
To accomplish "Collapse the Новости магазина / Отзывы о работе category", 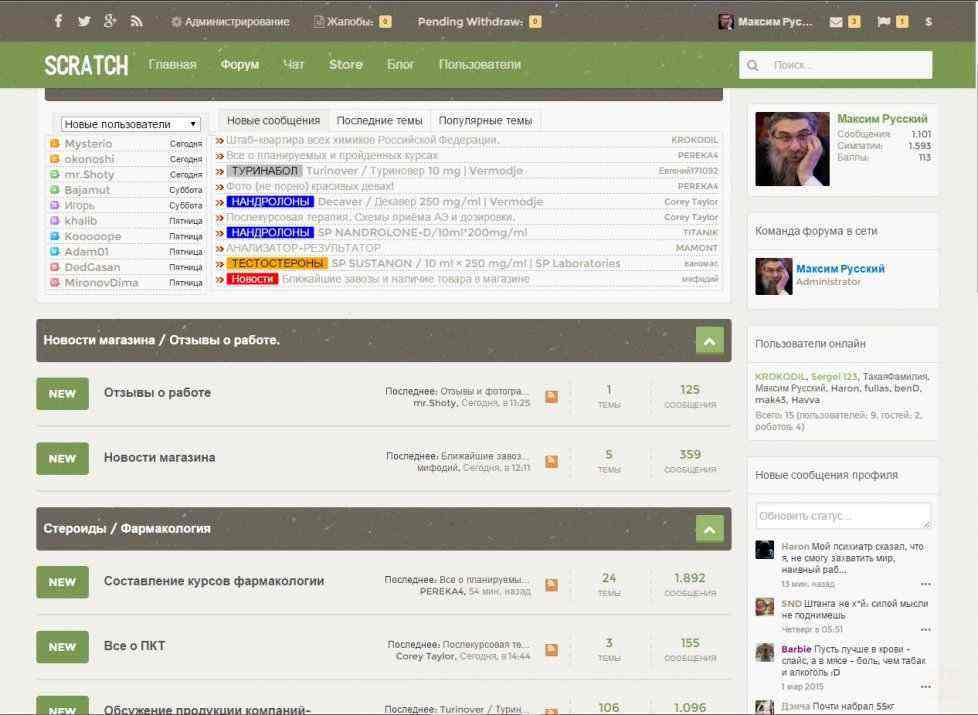I will [709, 341].
